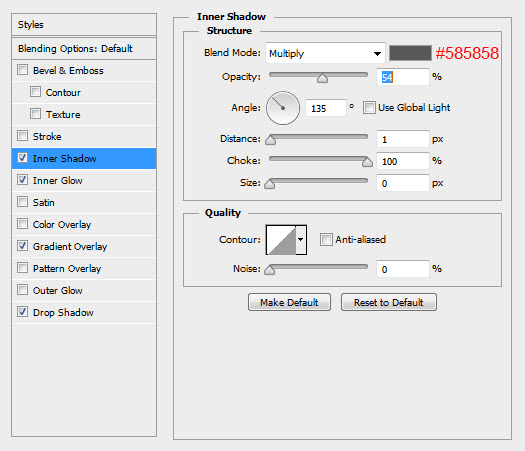The image size is (525, 451).
Task: Select the Drop Shadow row label
Action: coord(63,312)
